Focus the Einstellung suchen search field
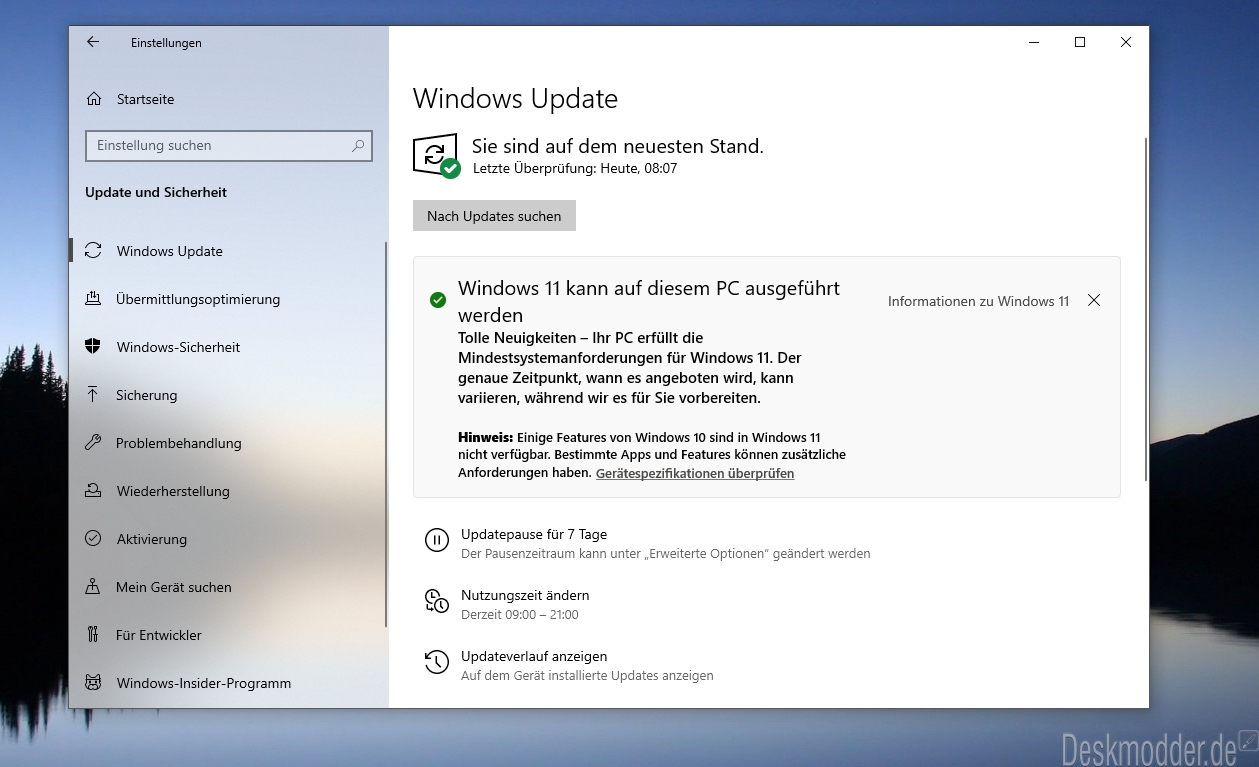Screen dimensions: 1259x767 [x=229, y=146]
